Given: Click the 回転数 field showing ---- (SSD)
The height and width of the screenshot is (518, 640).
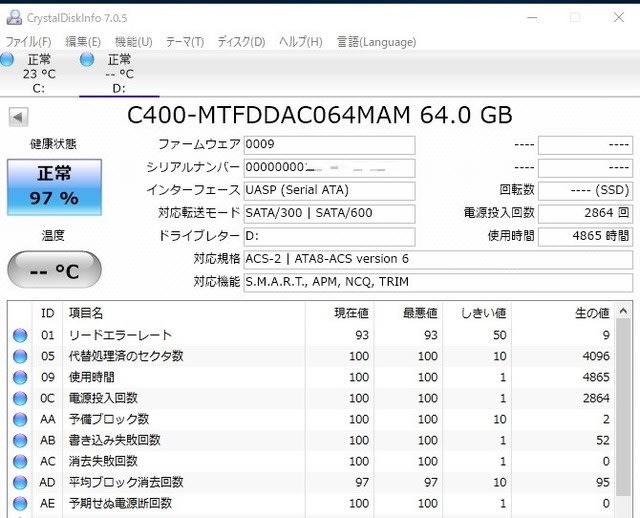Looking at the screenshot, I should (x=586, y=191).
